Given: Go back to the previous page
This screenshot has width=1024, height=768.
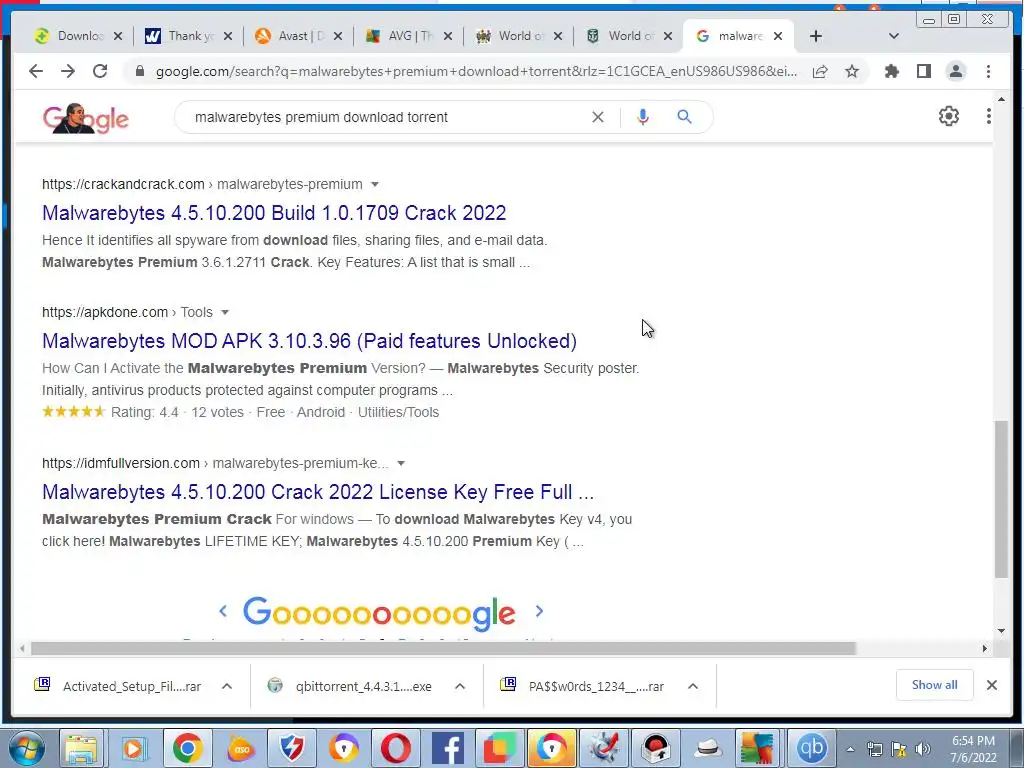Looking at the screenshot, I should pyautogui.click(x=36, y=71).
